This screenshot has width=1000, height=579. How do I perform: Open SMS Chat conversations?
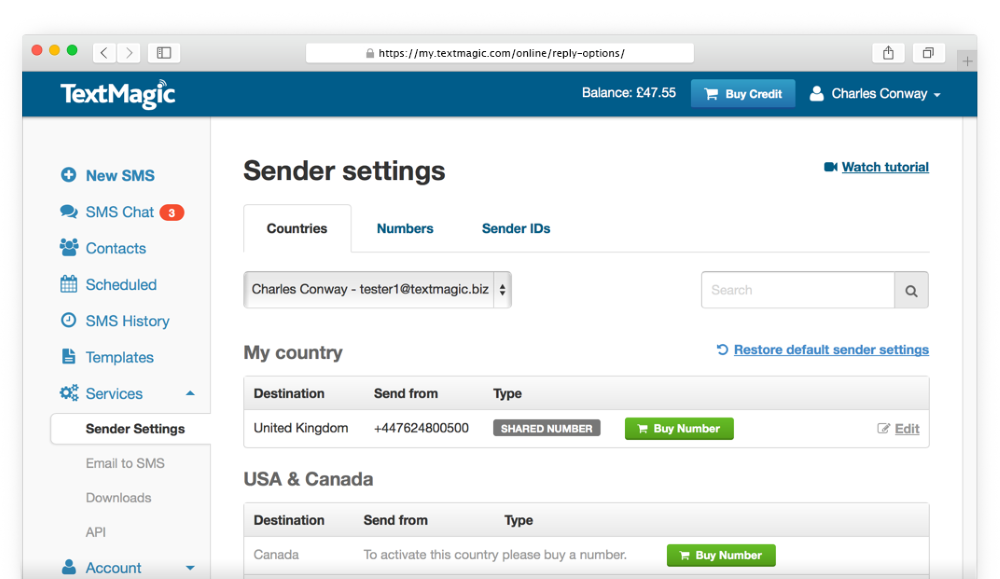pos(121,212)
